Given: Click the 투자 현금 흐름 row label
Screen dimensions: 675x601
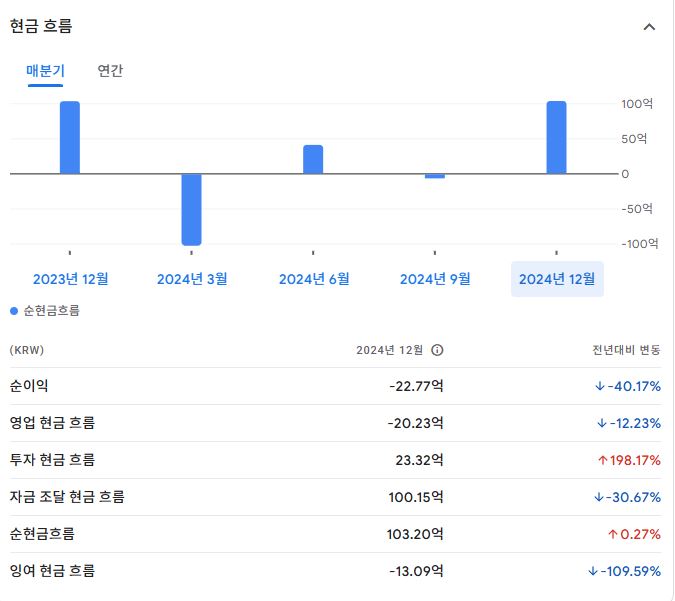Looking at the screenshot, I should (x=52, y=460).
